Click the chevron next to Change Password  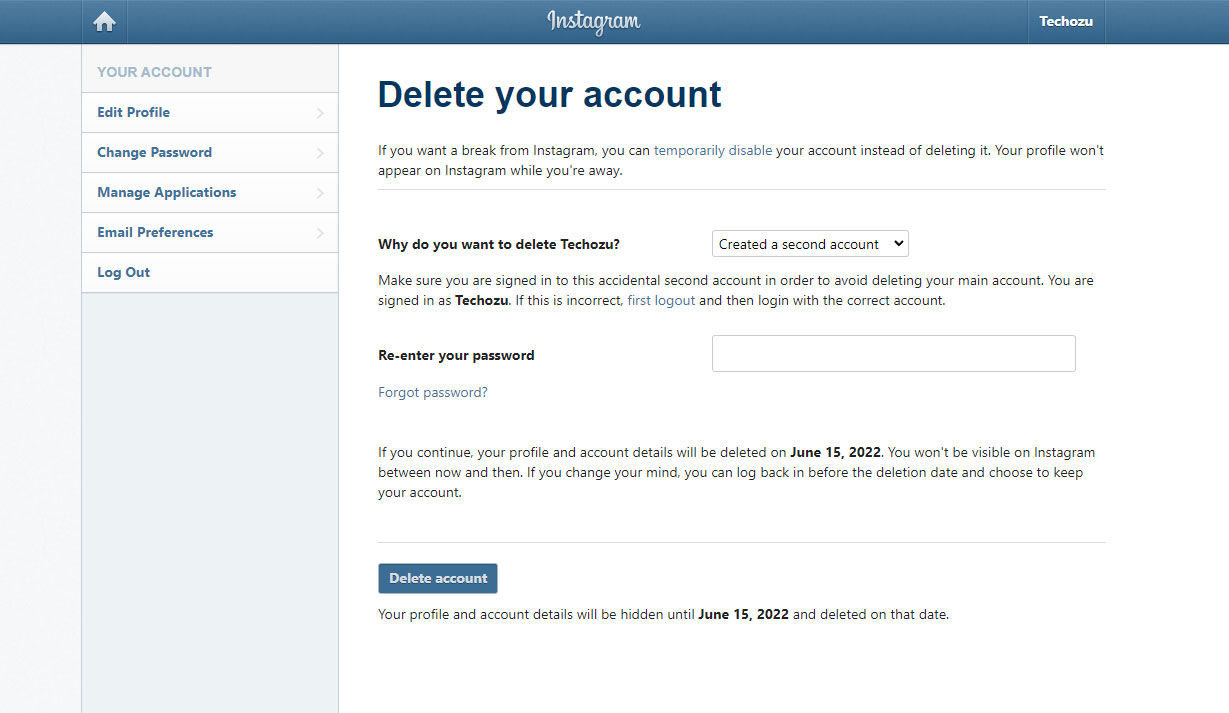click(321, 152)
